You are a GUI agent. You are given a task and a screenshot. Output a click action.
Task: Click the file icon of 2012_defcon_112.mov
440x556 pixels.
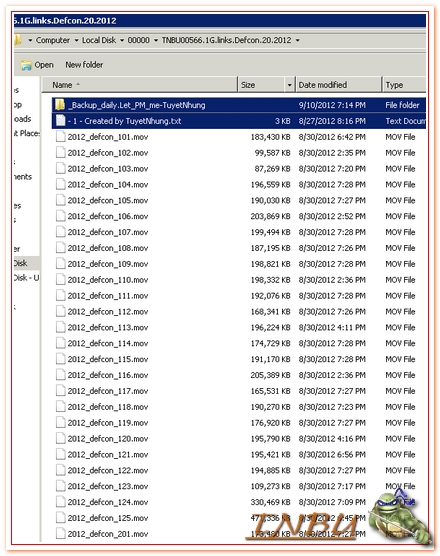pos(61,311)
